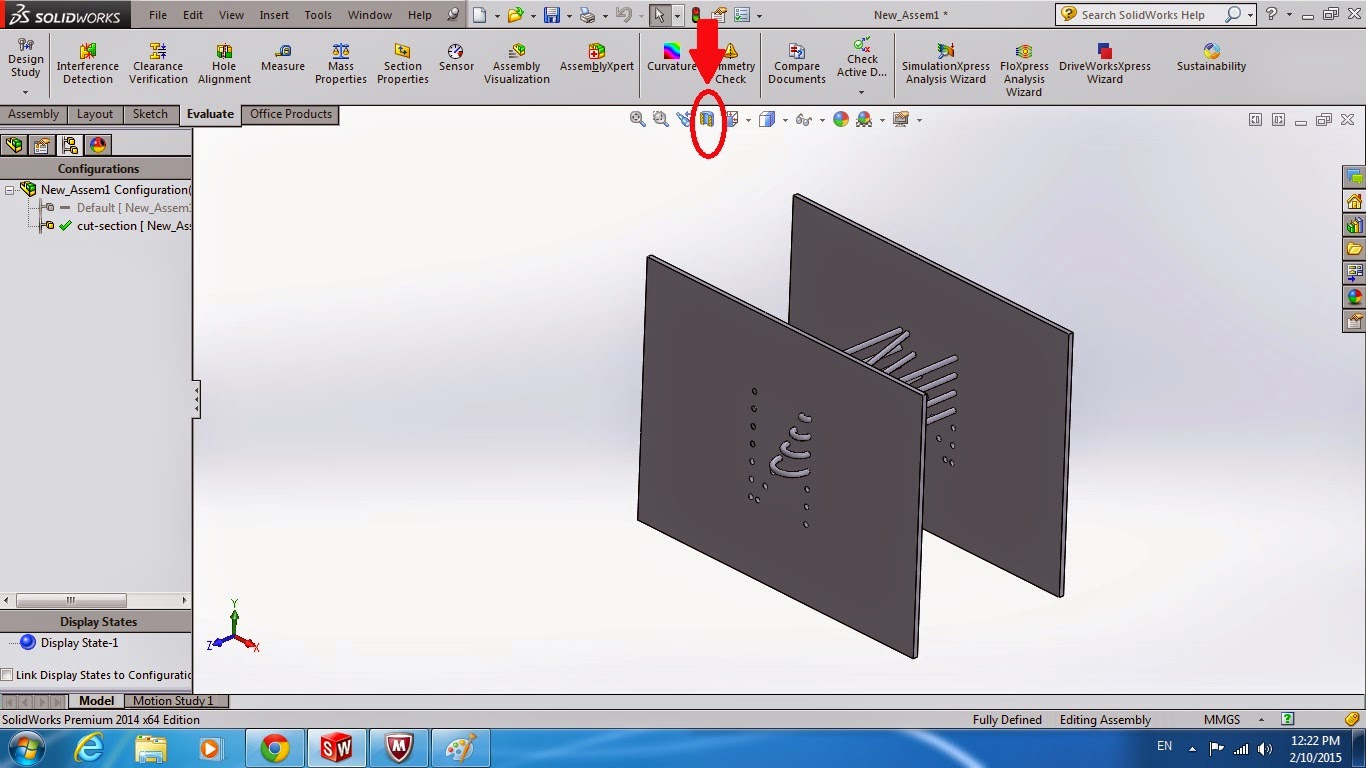The image size is (1366, 768).
Task: Start SimulationXpress Analysis Wizard
Action: click(x=945, y=64)
